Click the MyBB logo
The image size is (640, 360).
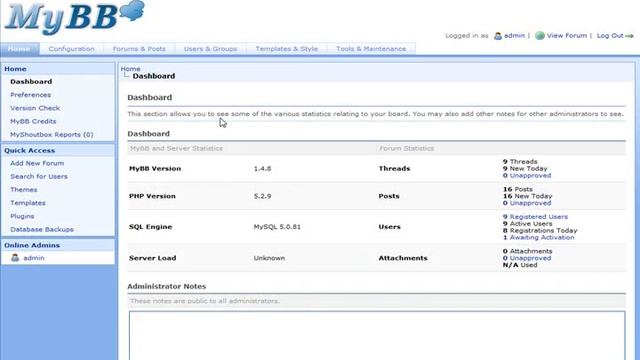tap(75, 17)
